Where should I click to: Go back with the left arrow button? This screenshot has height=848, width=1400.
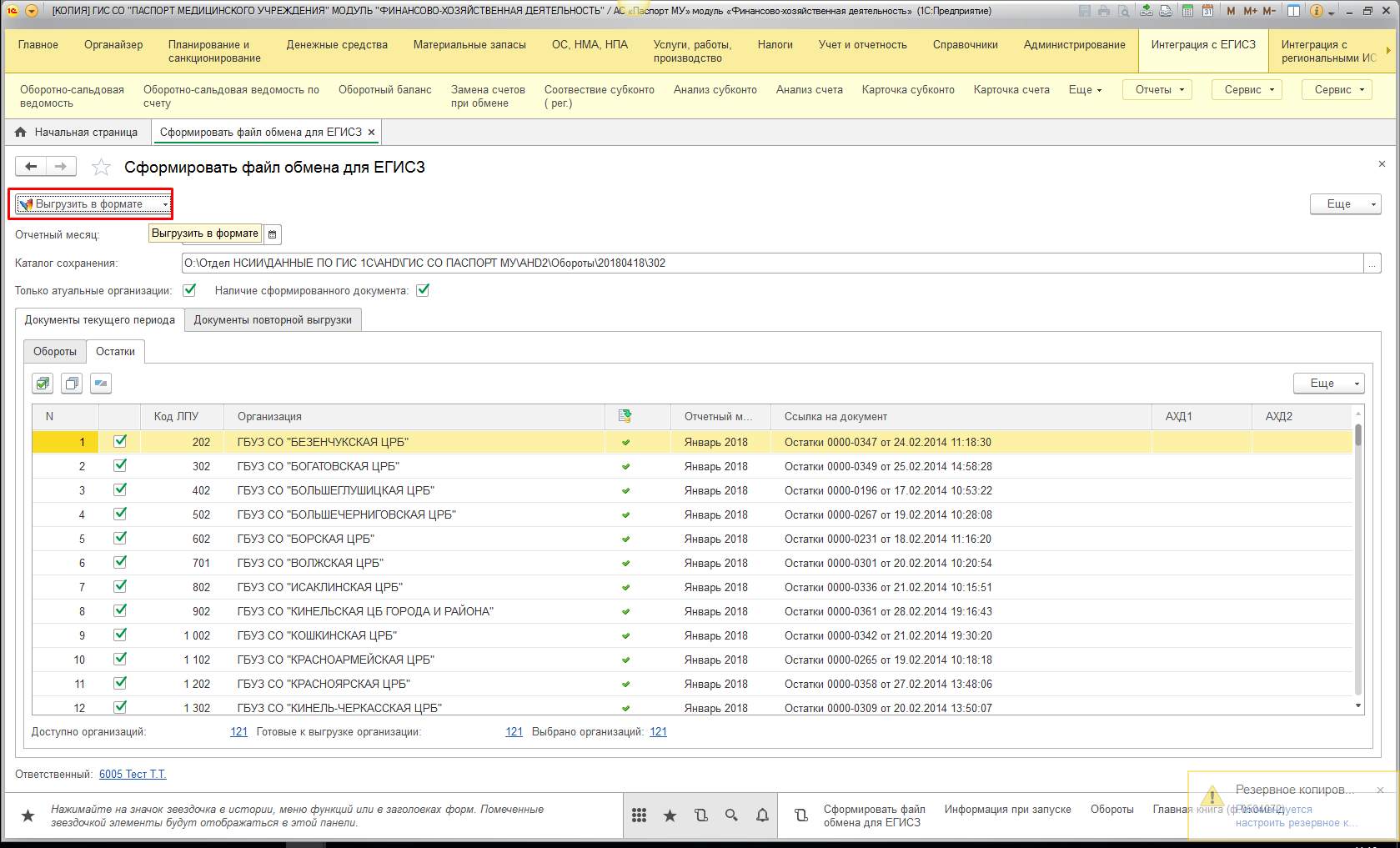(x=31, y=167)
